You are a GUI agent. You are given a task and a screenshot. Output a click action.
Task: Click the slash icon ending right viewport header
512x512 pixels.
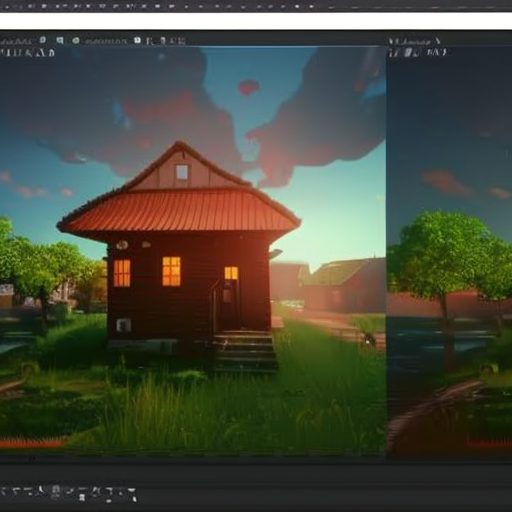pyautogui.click(x=438, y=41)
